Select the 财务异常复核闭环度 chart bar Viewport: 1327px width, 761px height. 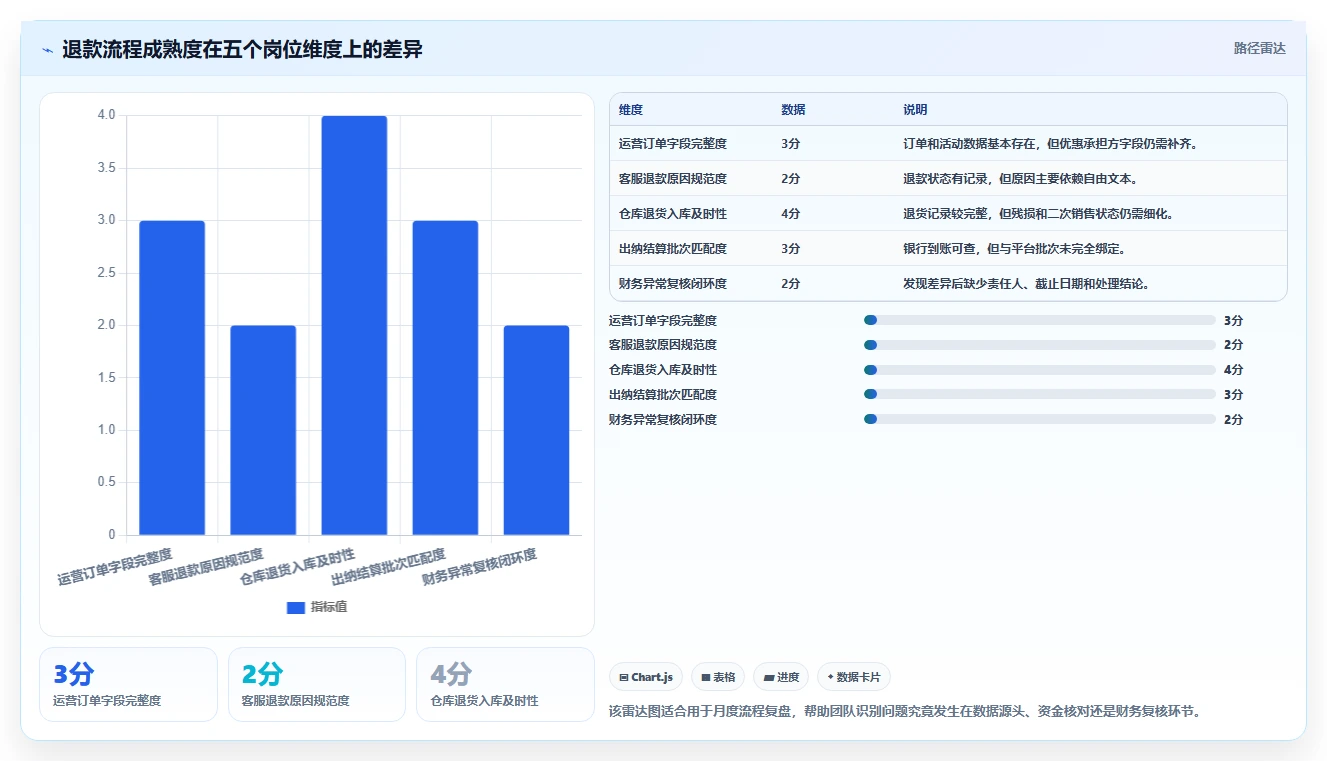536,430
